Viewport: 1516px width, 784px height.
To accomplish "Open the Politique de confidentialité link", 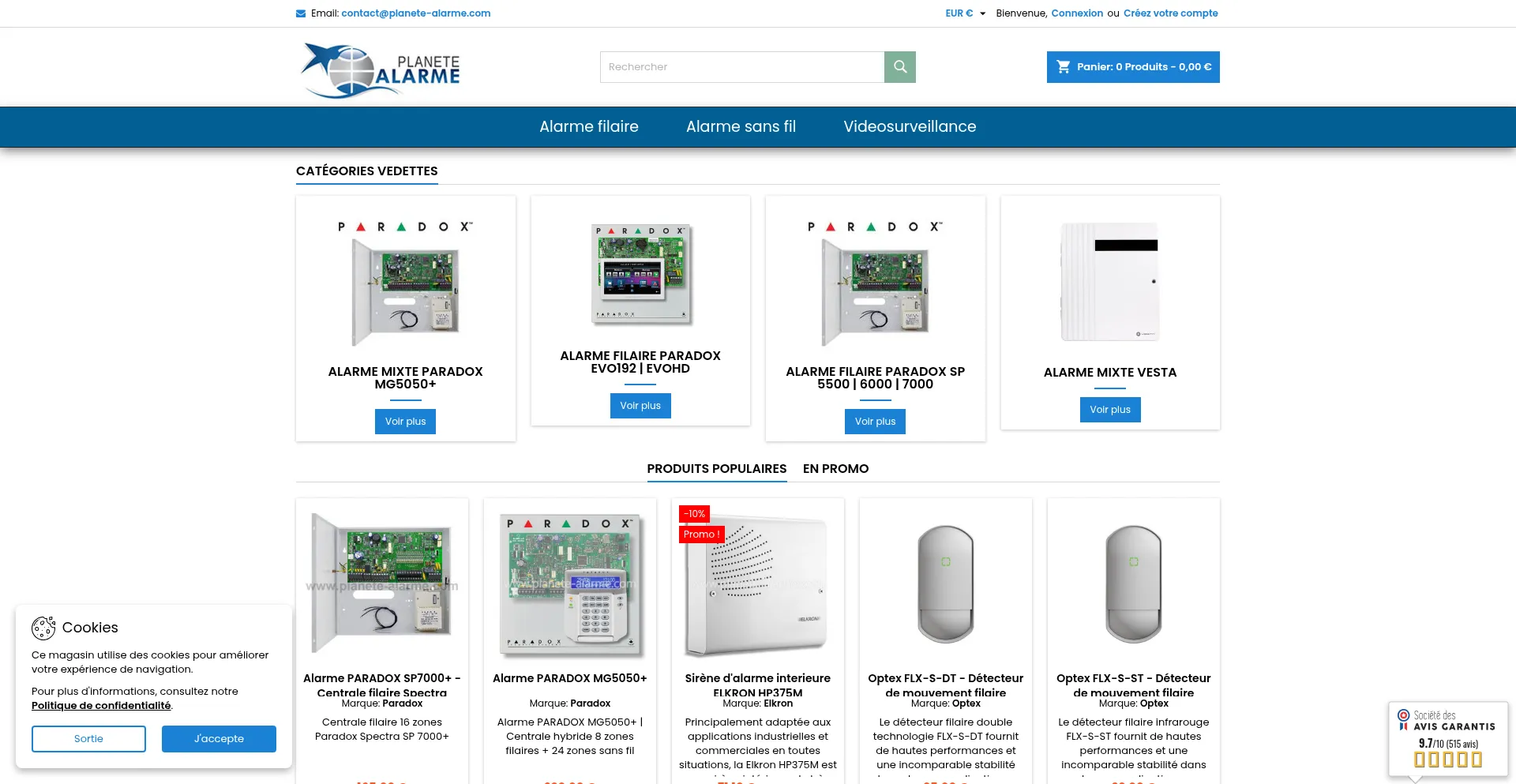I will tap(101, 706).
